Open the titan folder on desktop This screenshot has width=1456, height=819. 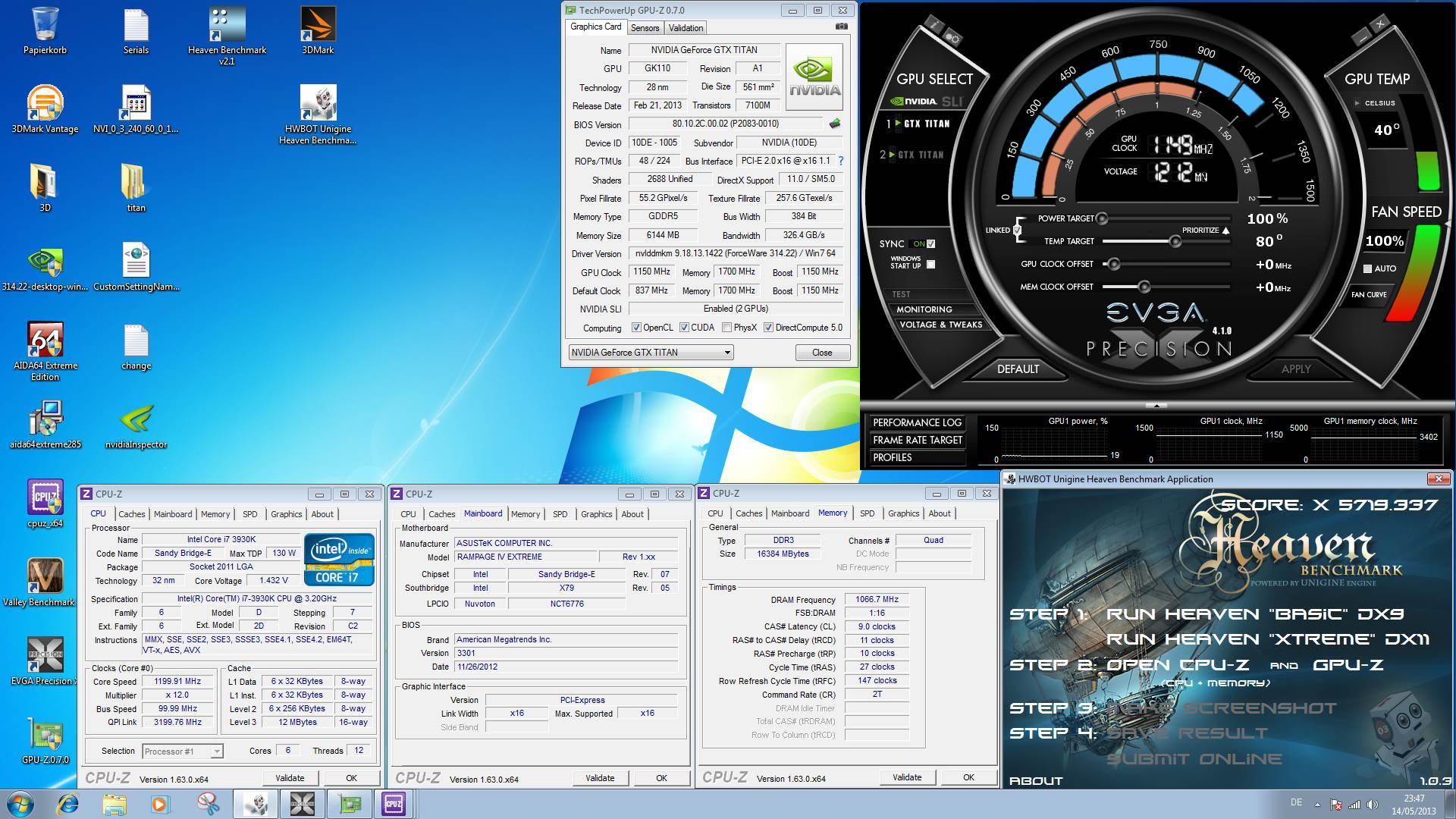point(136,188)
